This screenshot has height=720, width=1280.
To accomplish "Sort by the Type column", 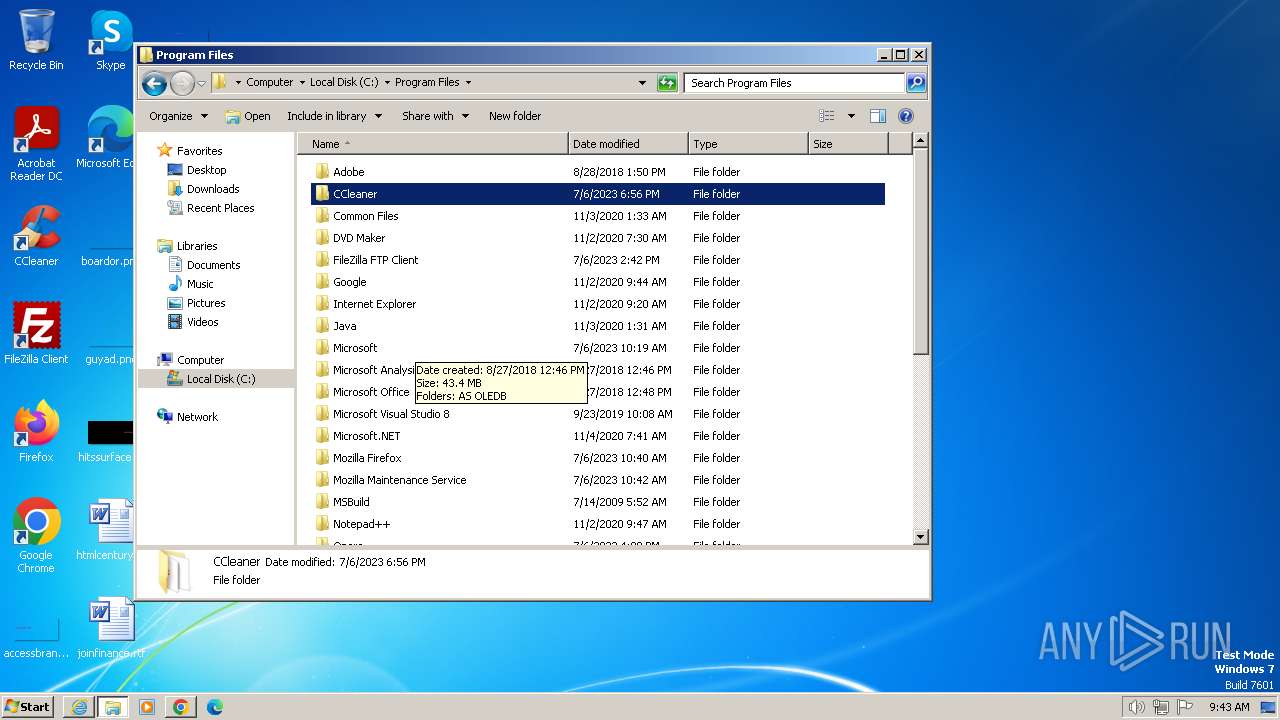I will pyautogui.click(x=748, y=144).
